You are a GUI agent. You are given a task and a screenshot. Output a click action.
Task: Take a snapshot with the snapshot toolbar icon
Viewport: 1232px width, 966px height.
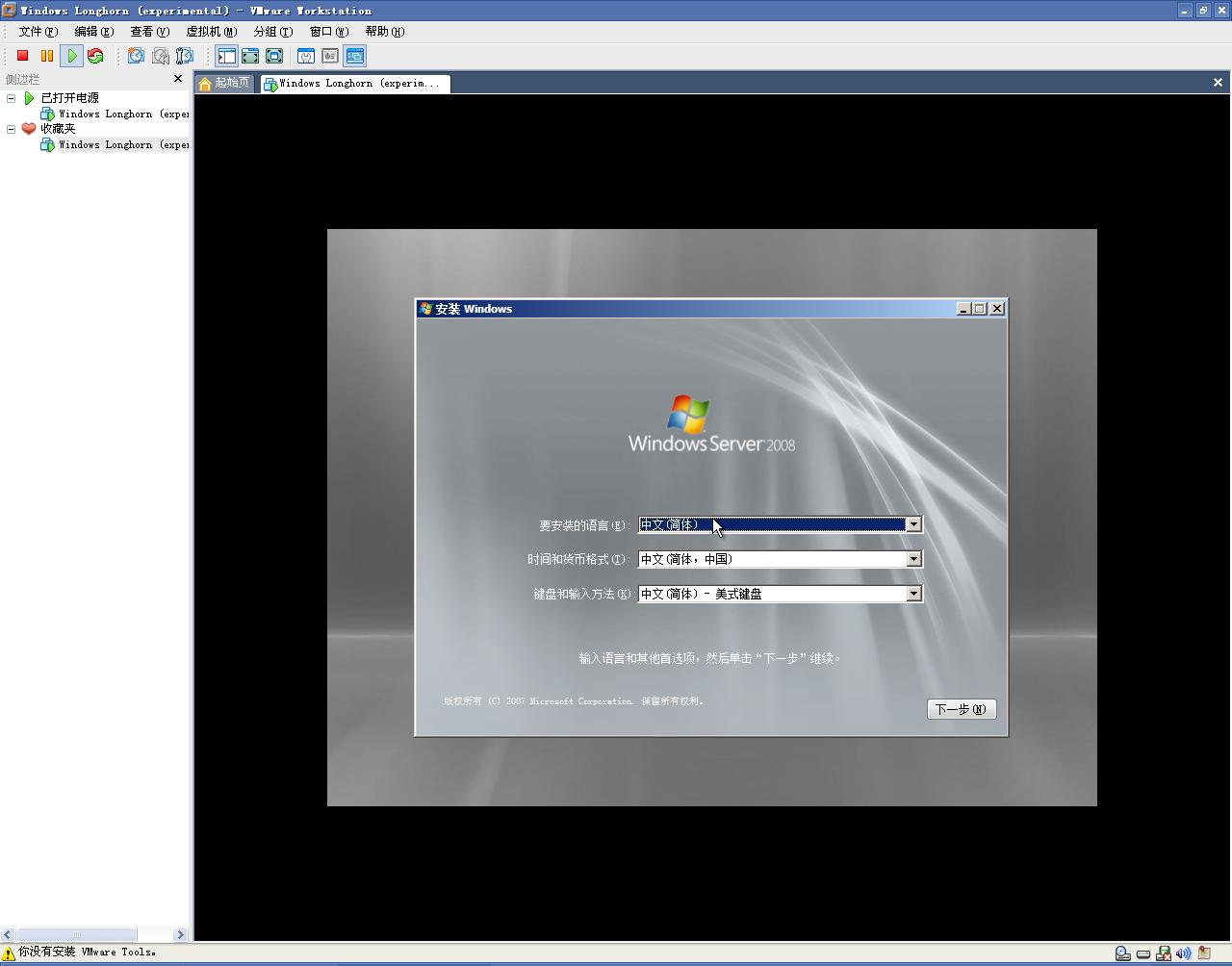137,56
